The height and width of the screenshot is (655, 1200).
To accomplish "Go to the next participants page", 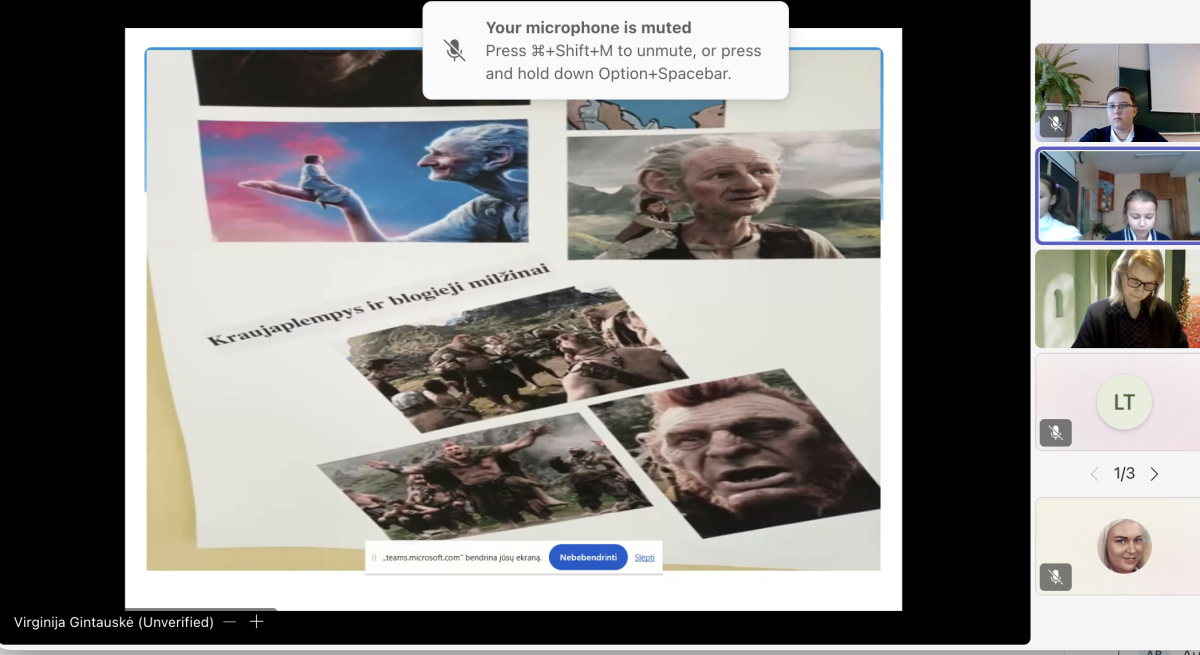I will click(x=1155, y=474).
